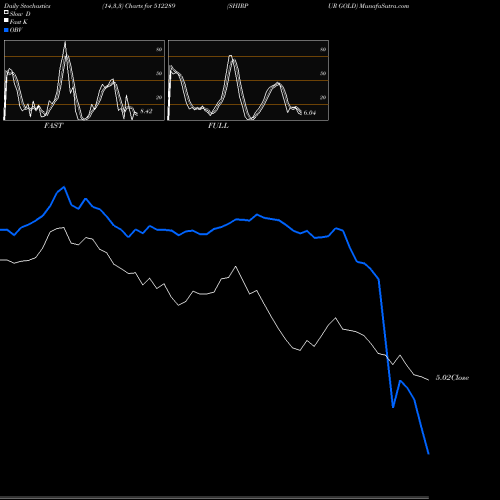The height and width of the screenshot is (500, 500).
Task: Click the FAST stochastic chart thumbnail
Action: [84, 80]
